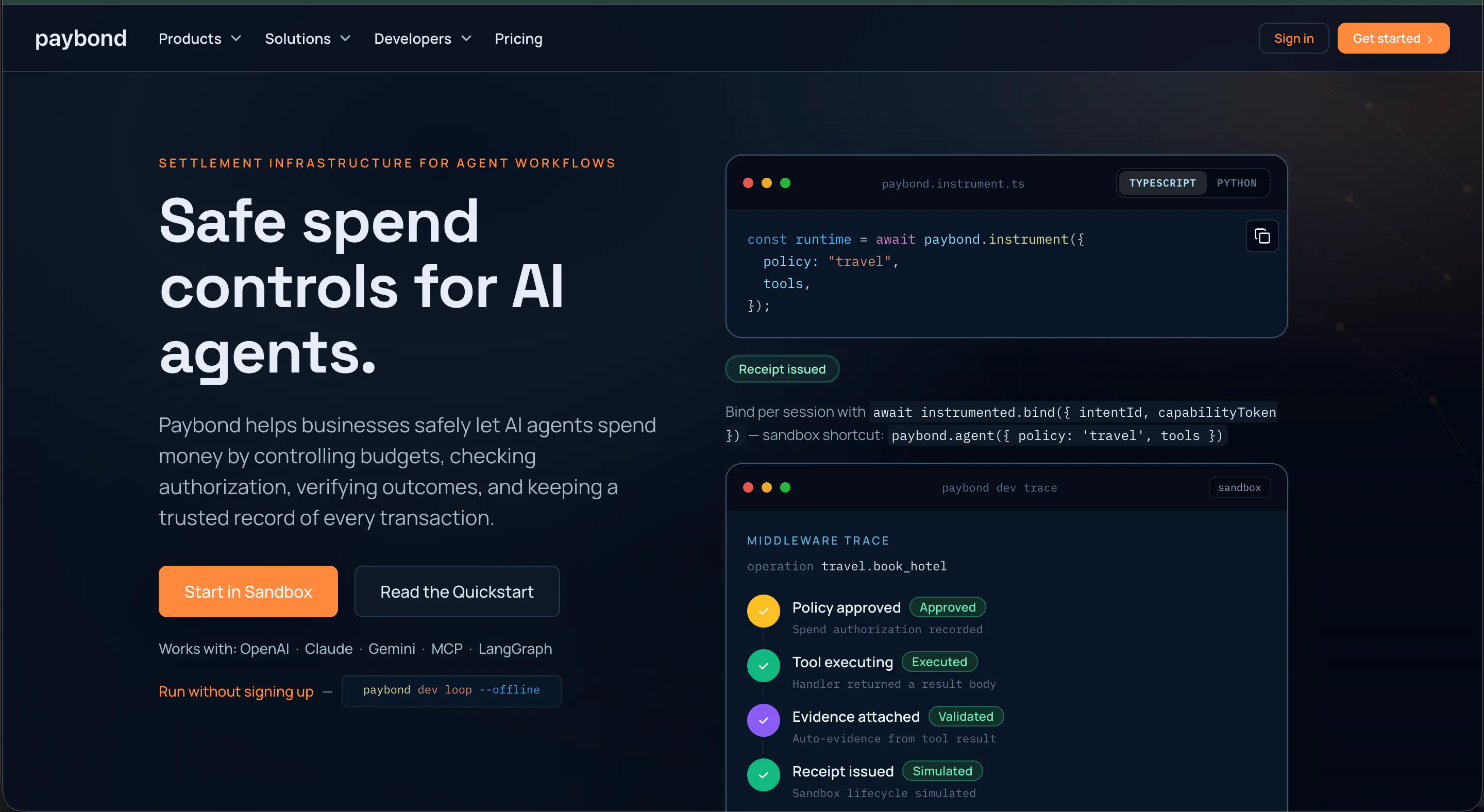Viewport: 1484px width, 812px height.
Task: Expand the Products menu
Action: point(200,39)
